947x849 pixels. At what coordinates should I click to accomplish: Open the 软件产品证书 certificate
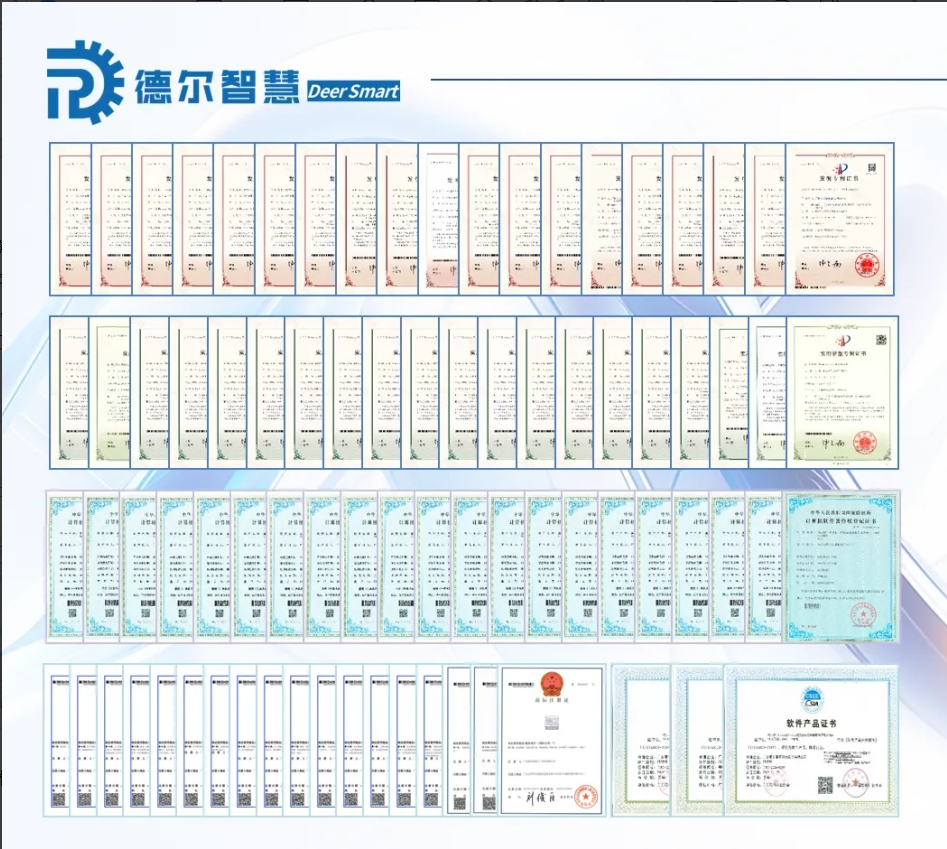[811, 741]
